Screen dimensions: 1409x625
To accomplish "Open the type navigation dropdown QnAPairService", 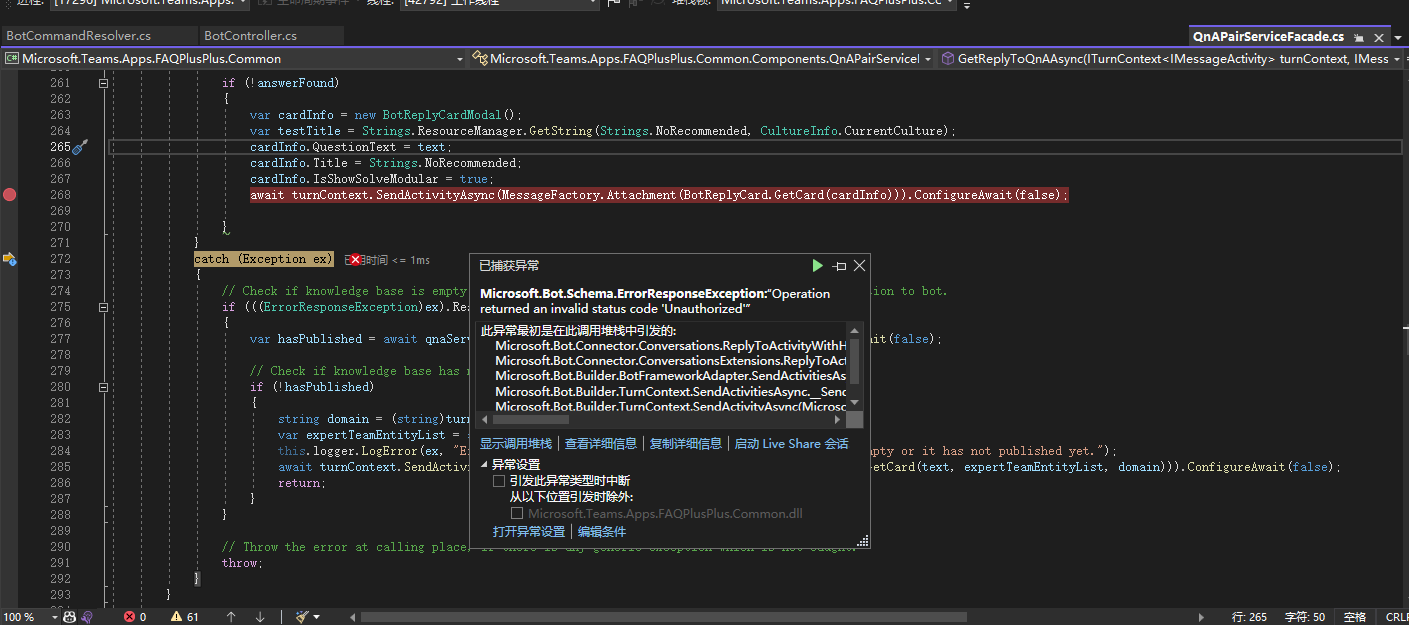I will (702, 59).
